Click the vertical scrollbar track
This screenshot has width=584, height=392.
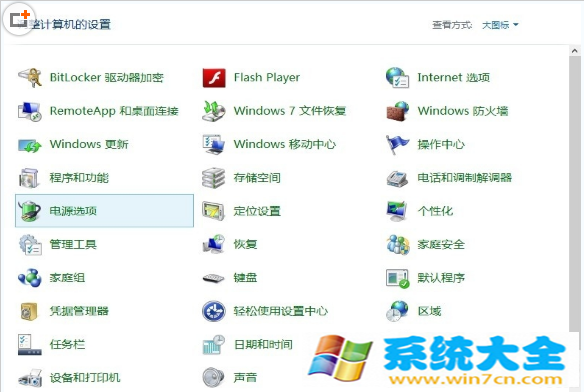575,194
